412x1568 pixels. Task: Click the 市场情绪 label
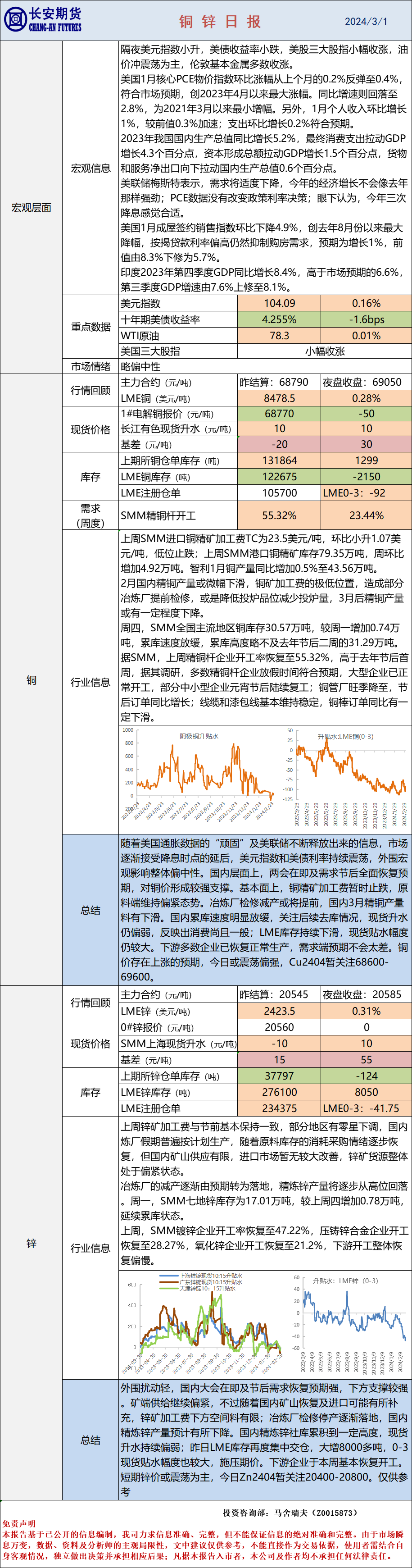coord(91,366)
